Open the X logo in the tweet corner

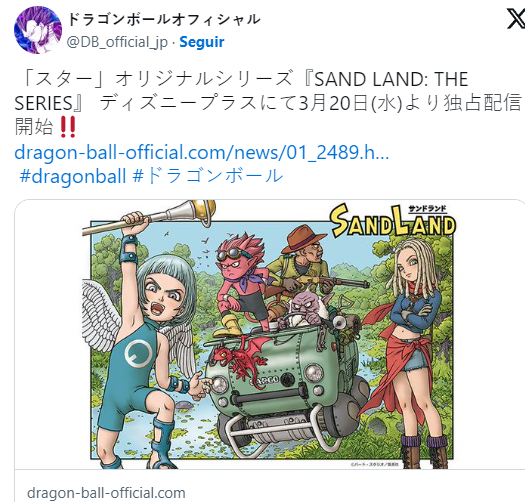(x=516, y=20)
